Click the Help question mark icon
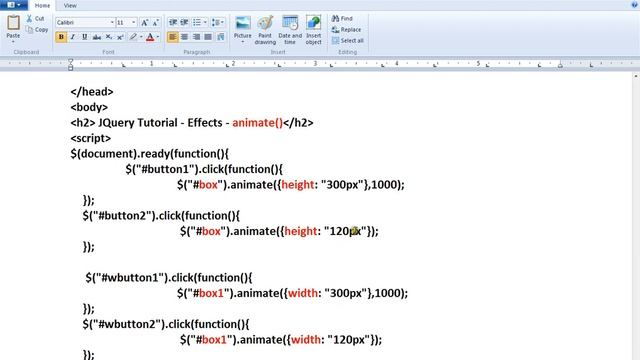The width and height of the screenshot is (640, 360). click(x=635, y=4)
